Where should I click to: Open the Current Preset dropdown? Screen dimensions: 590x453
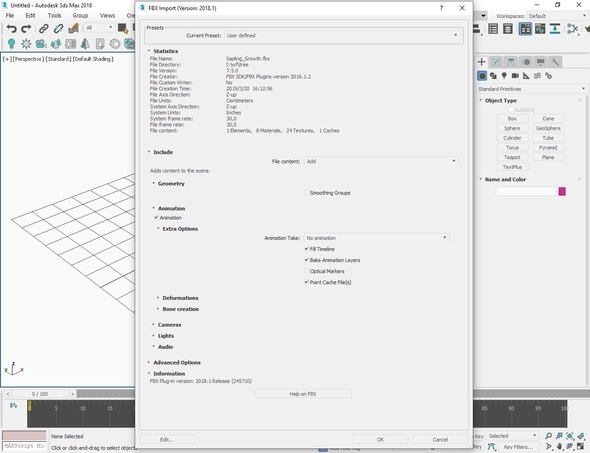click(342, 35)
